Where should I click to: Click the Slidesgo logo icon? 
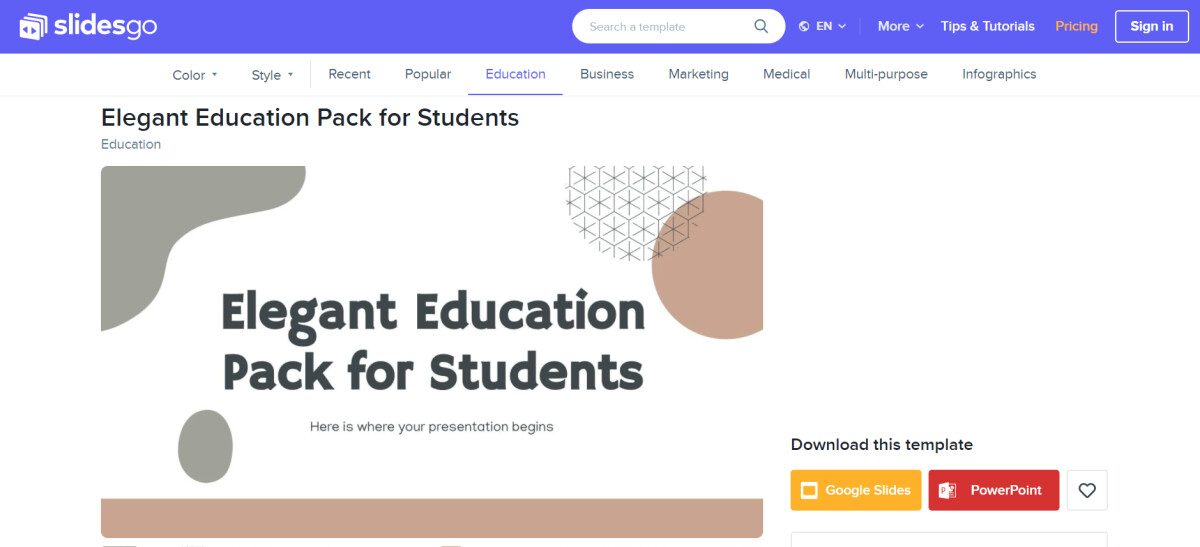click(x=34, y=27)
